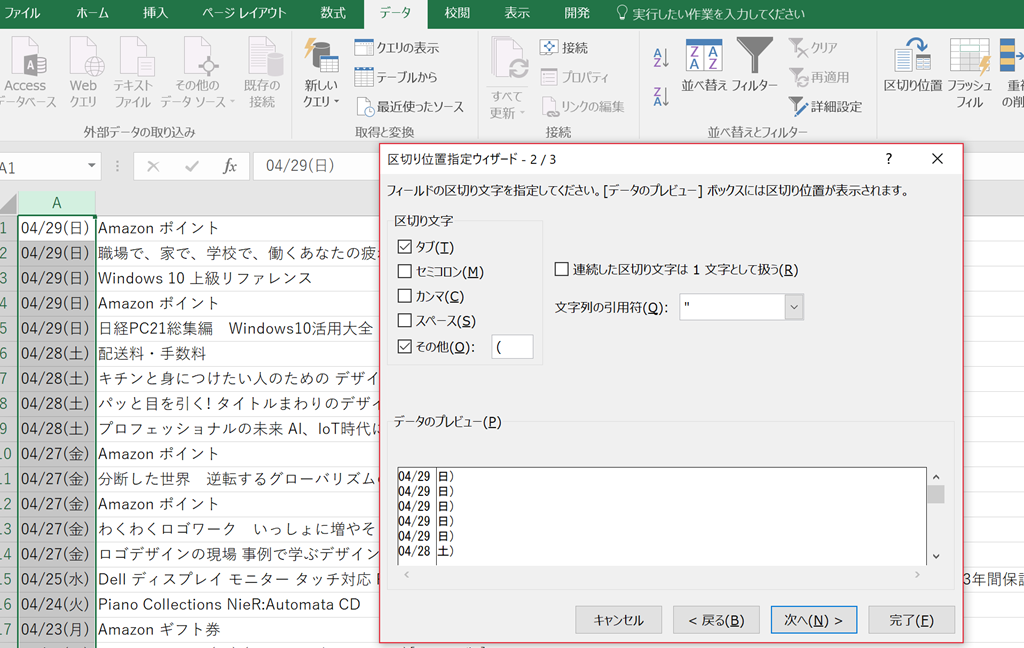1024x648 pixels.
Task: Click the その他 delimiter text field
Action: [x=512, y=347]
